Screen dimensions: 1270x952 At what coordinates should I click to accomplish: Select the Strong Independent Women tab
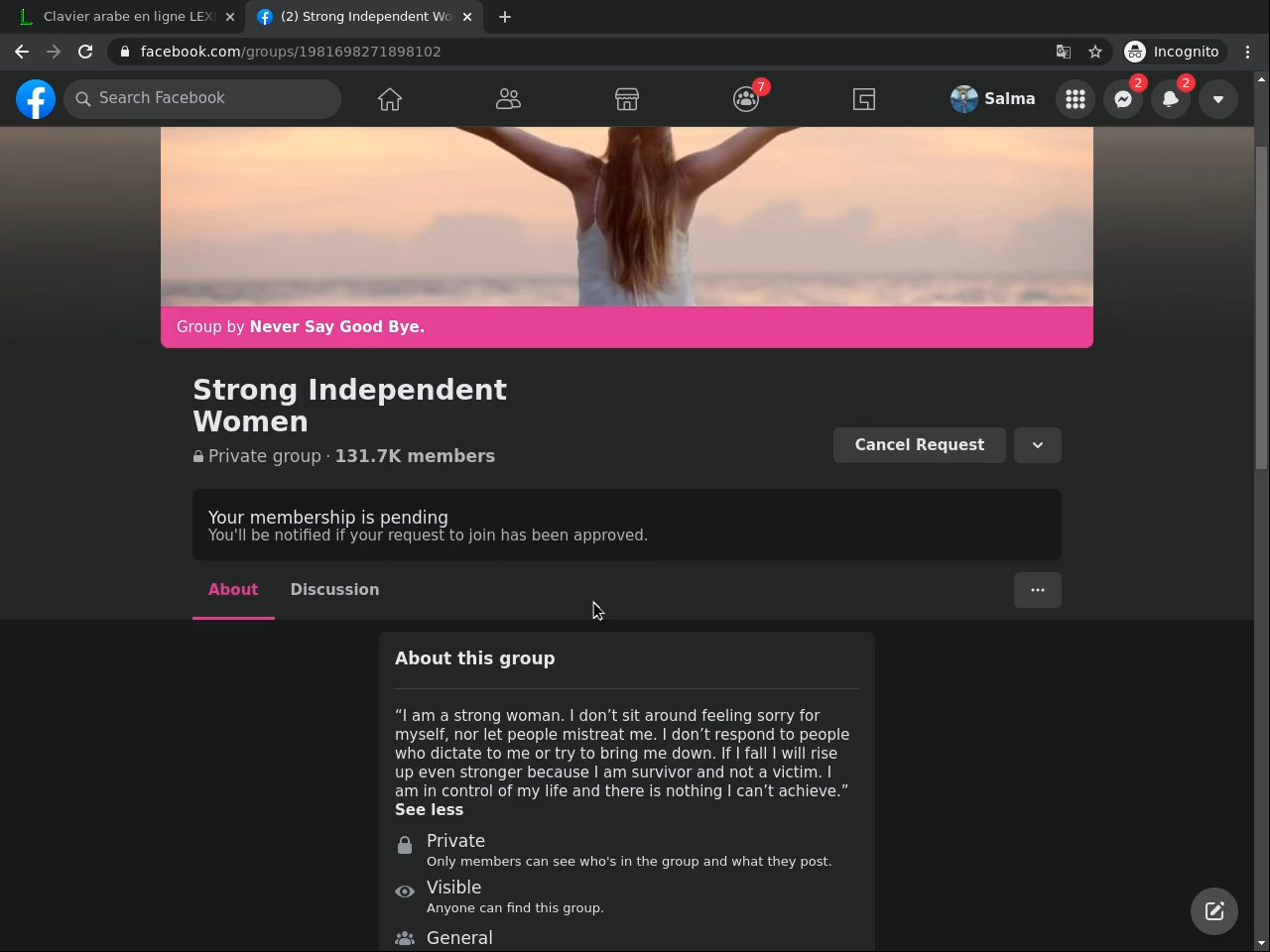pyautogui.click(x=363, y=17)
